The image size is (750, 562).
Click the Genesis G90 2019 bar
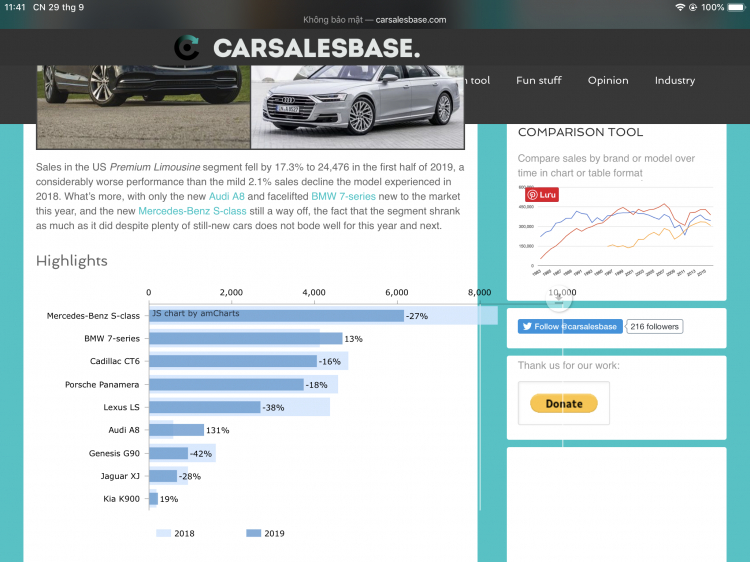click(x=168, y=453)
